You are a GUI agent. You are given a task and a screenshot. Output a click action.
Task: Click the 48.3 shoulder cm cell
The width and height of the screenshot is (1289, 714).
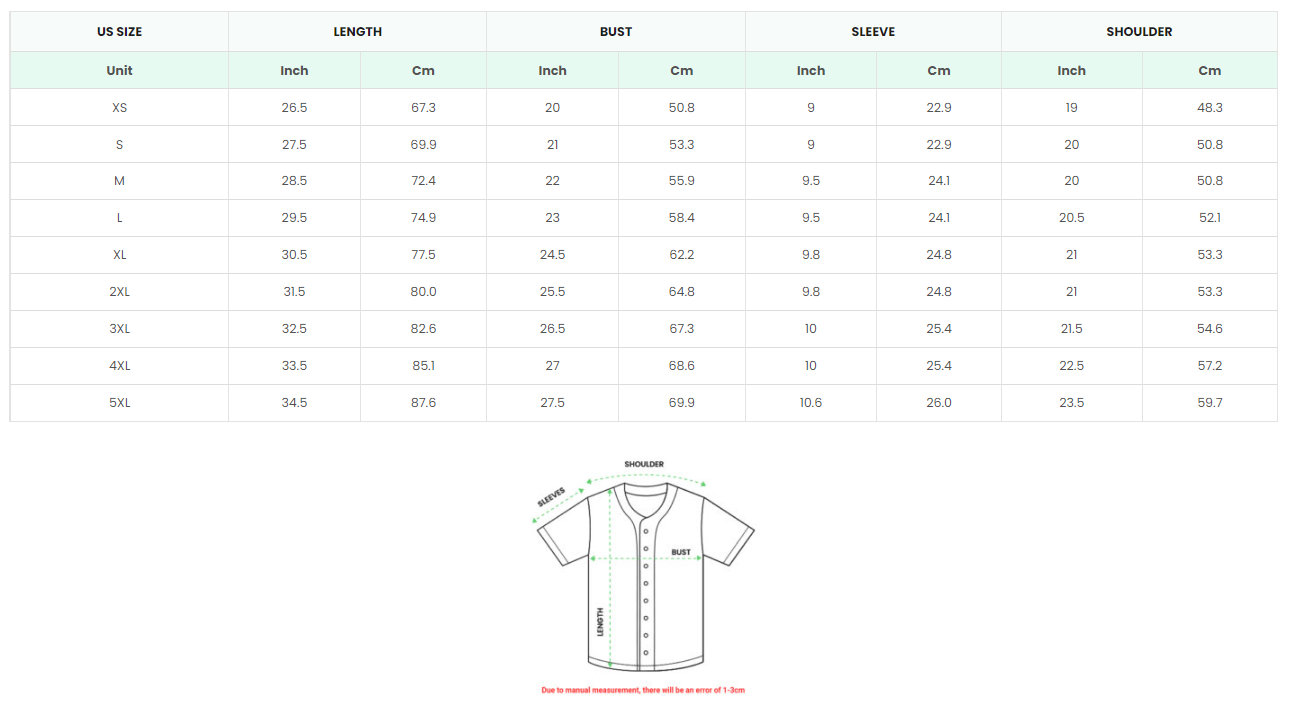pyautogui.click(x=1210, y=108)
